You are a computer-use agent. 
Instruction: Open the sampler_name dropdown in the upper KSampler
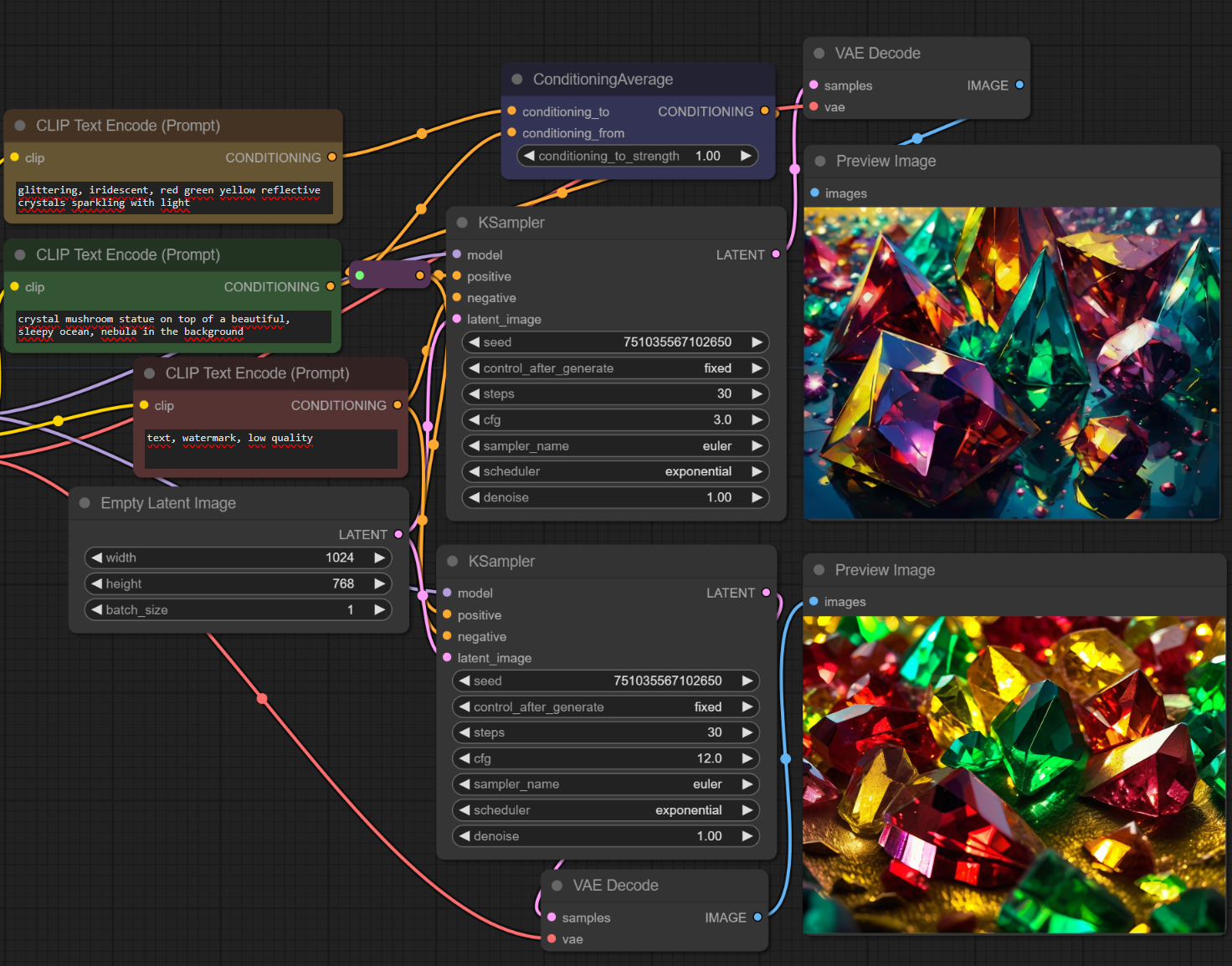[x=615, y=446]
